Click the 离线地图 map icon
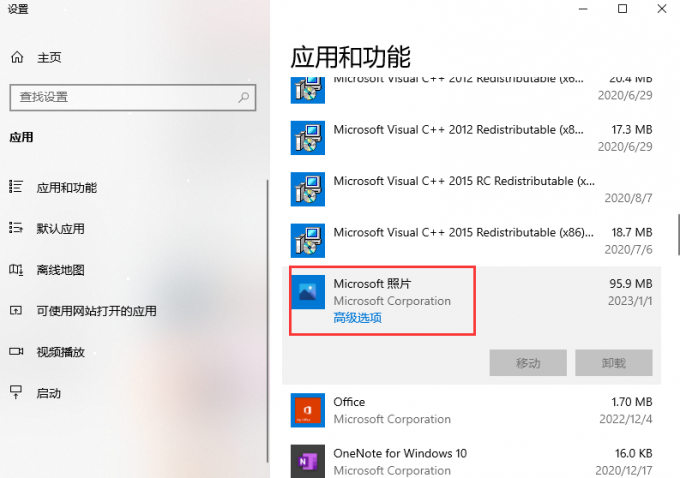Image resolution: width=680 pixels, height=478 pixels. pos(16,269)
